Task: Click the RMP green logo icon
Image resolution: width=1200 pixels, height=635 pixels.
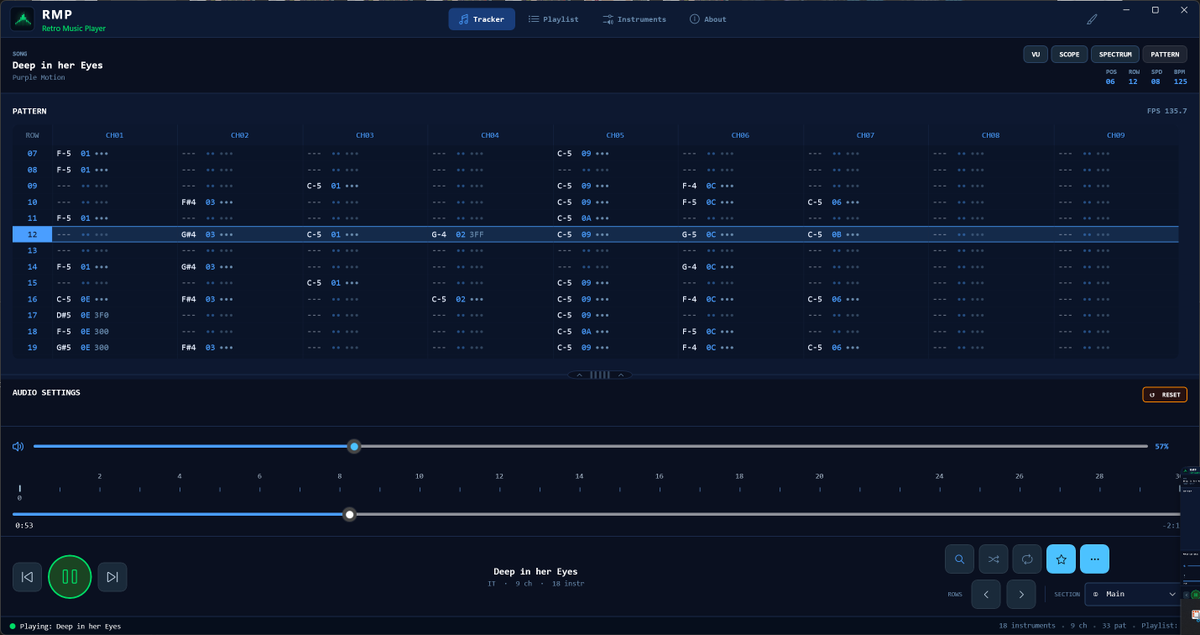Action: pyautogui.click(x=21, y=20)
